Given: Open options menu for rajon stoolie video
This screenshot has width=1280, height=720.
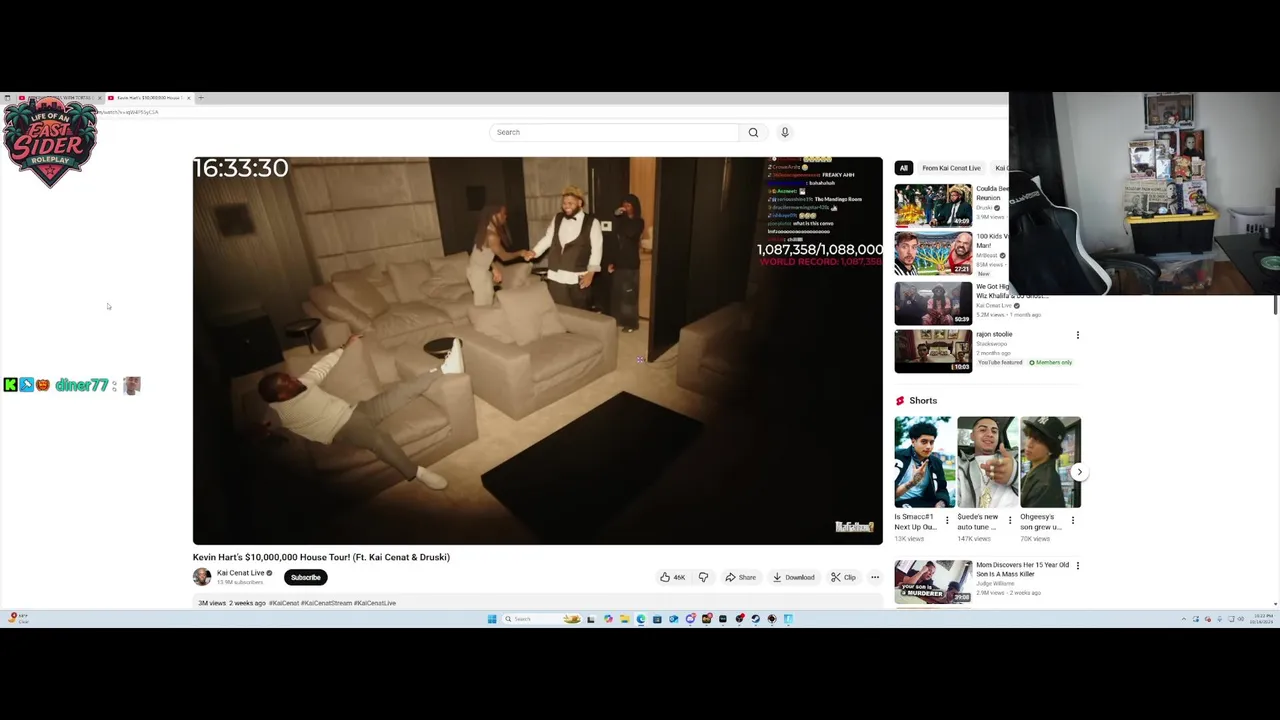Looking at the screenshot, I should click(1077, 335).
